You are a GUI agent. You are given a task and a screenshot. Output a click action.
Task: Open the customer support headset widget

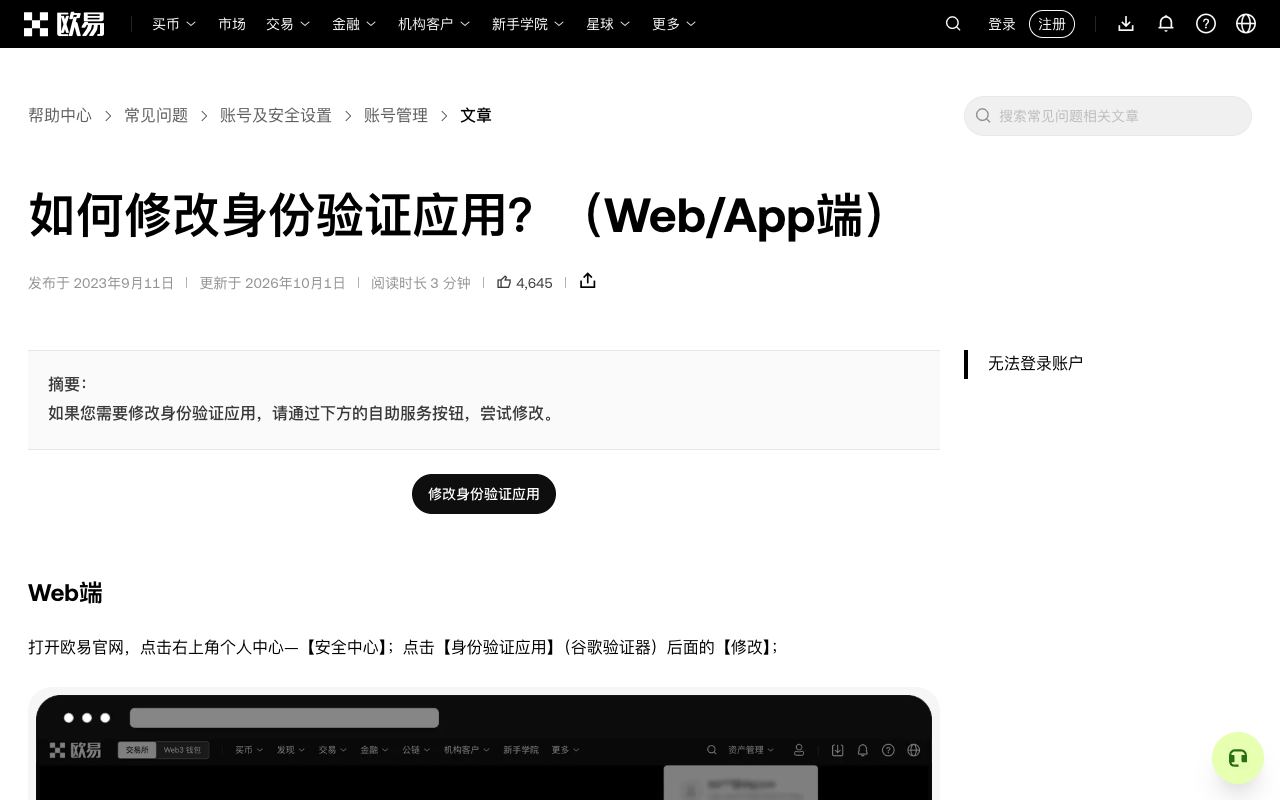(1238, 758)
